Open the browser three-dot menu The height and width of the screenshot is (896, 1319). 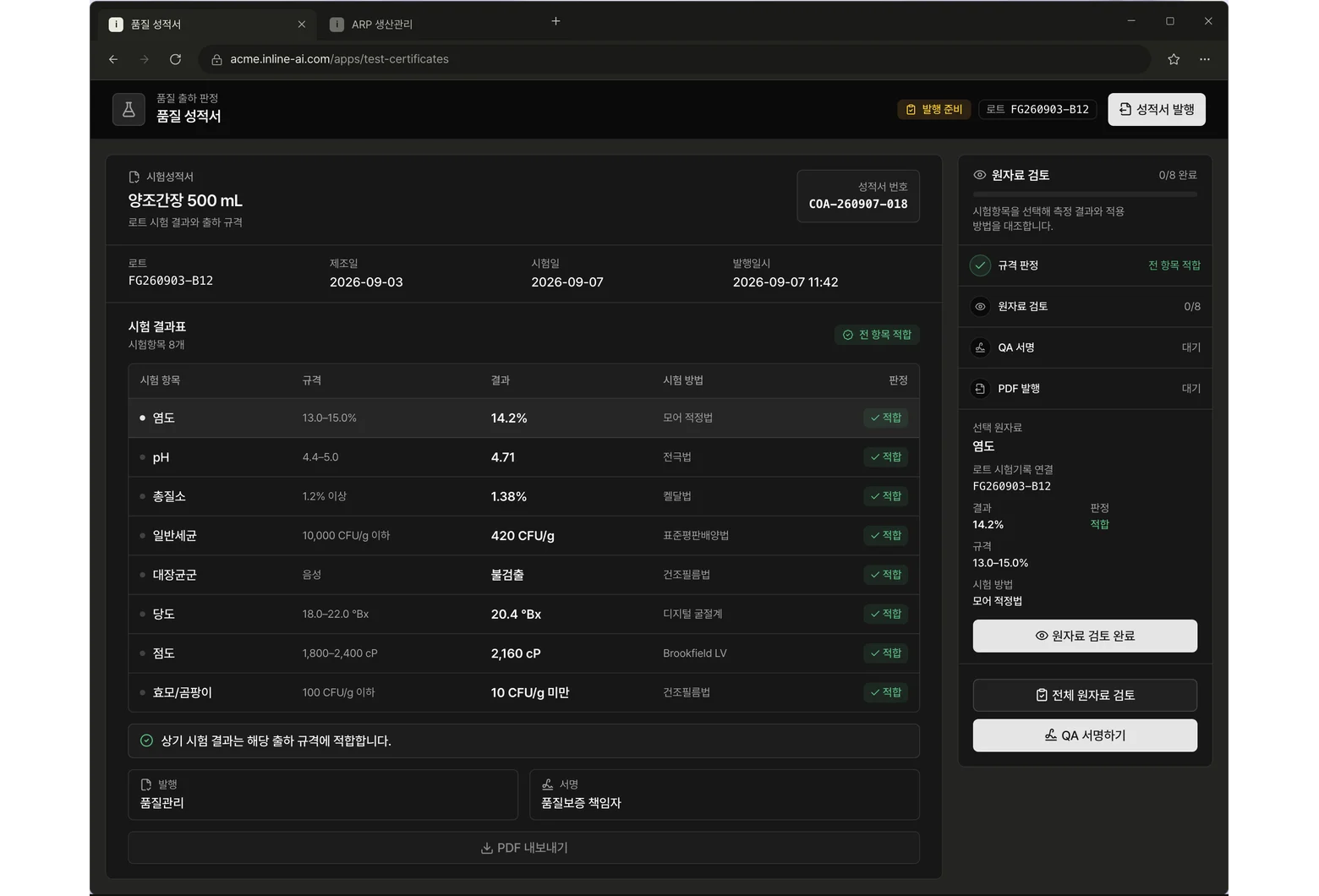coord(1205,59)
